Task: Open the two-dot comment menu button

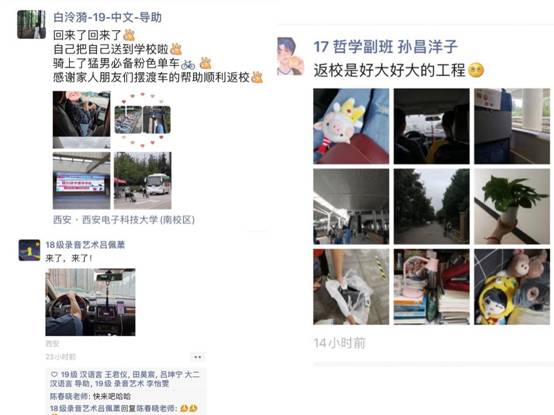Action: pos(198,357)
